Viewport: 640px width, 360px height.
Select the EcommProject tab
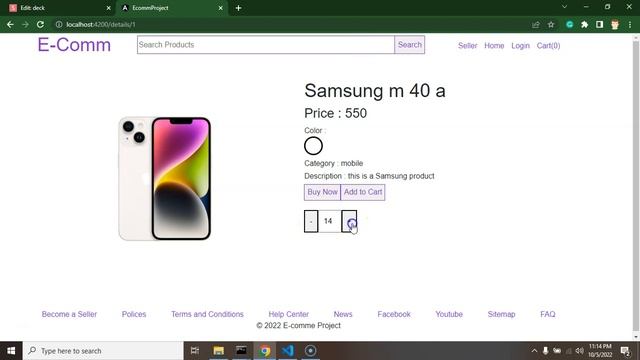(171, 8)
